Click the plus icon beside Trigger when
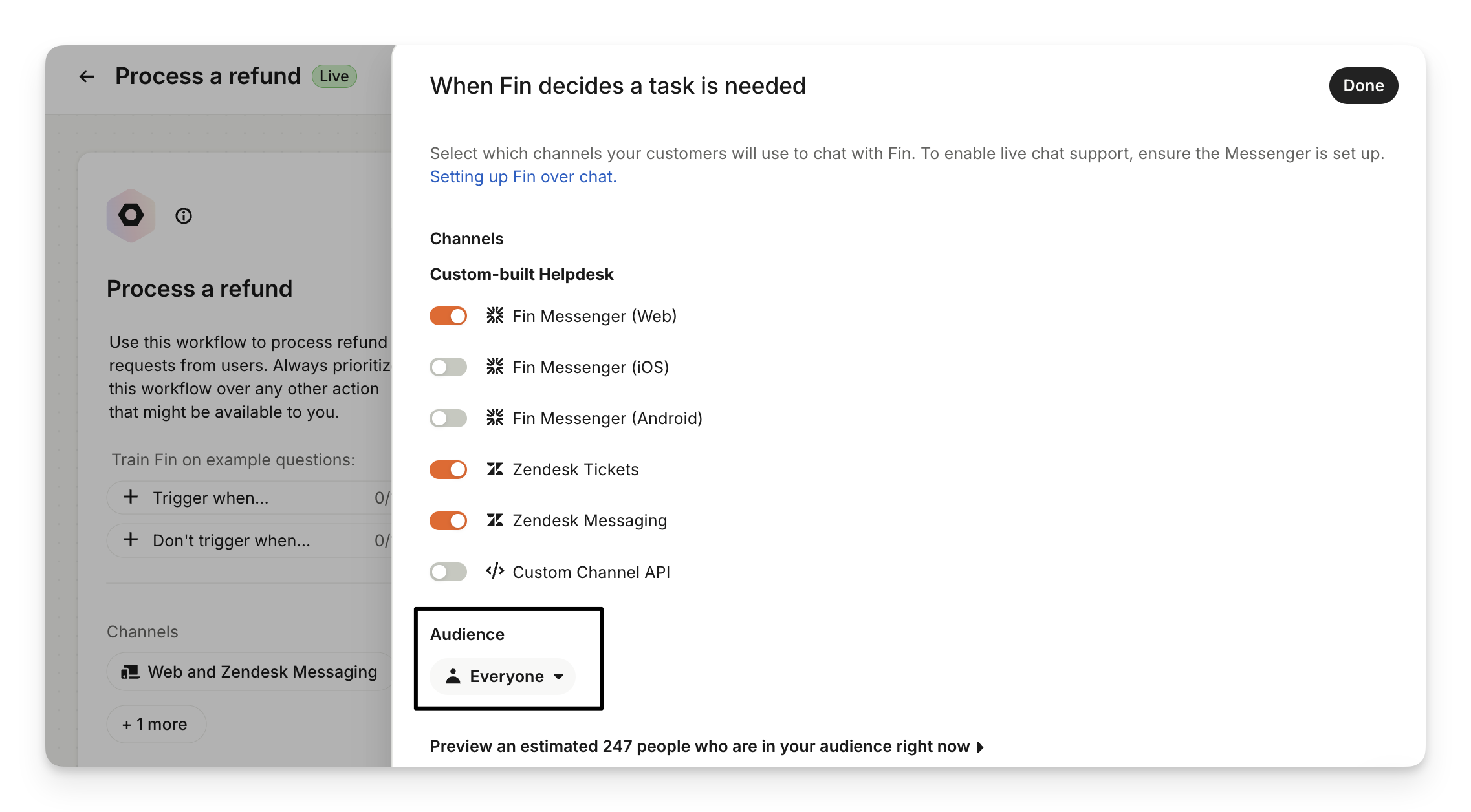Image resolution: width=1471 pixels, height=812 pixels. [131, 497]
